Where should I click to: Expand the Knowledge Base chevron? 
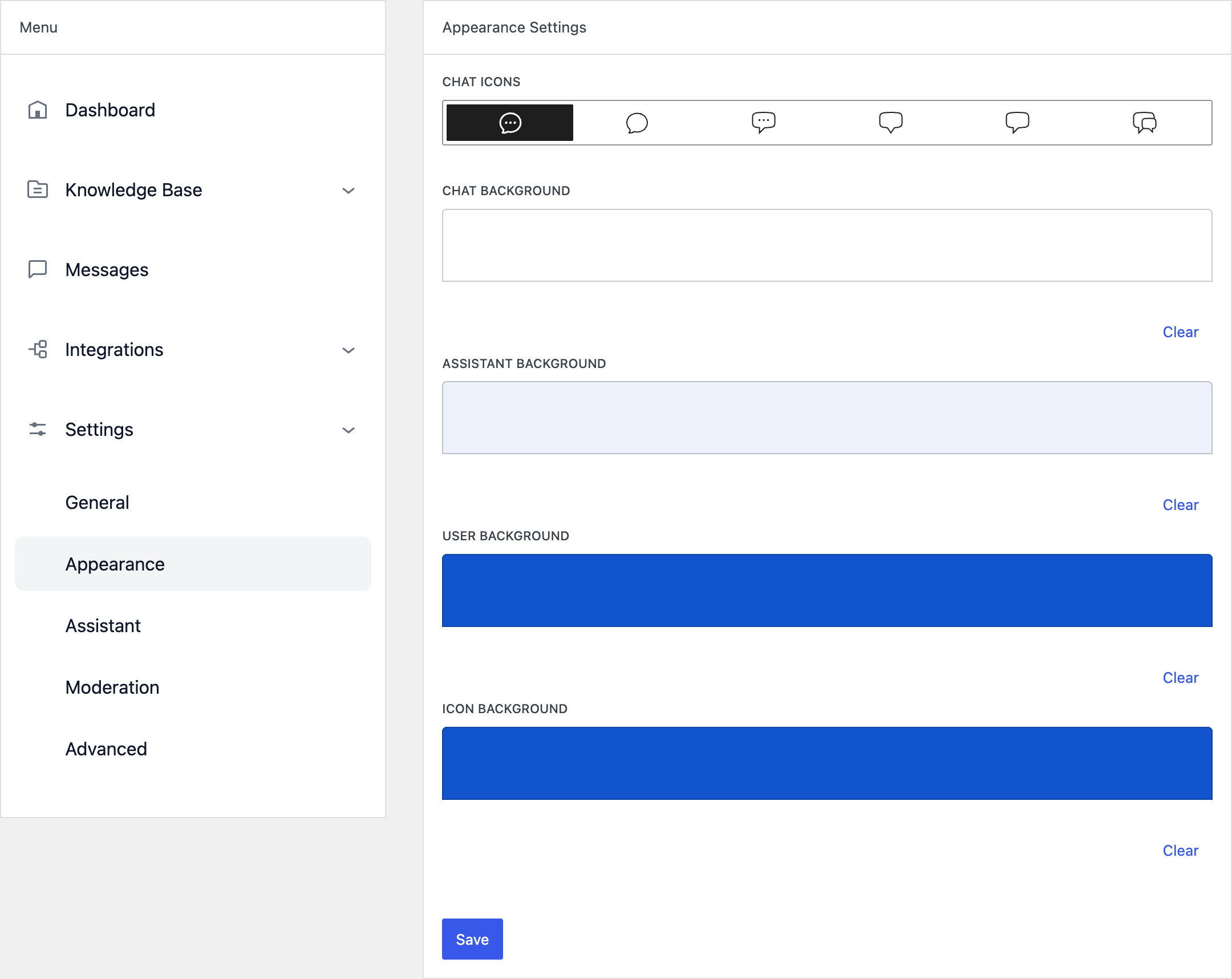[348, 191]
